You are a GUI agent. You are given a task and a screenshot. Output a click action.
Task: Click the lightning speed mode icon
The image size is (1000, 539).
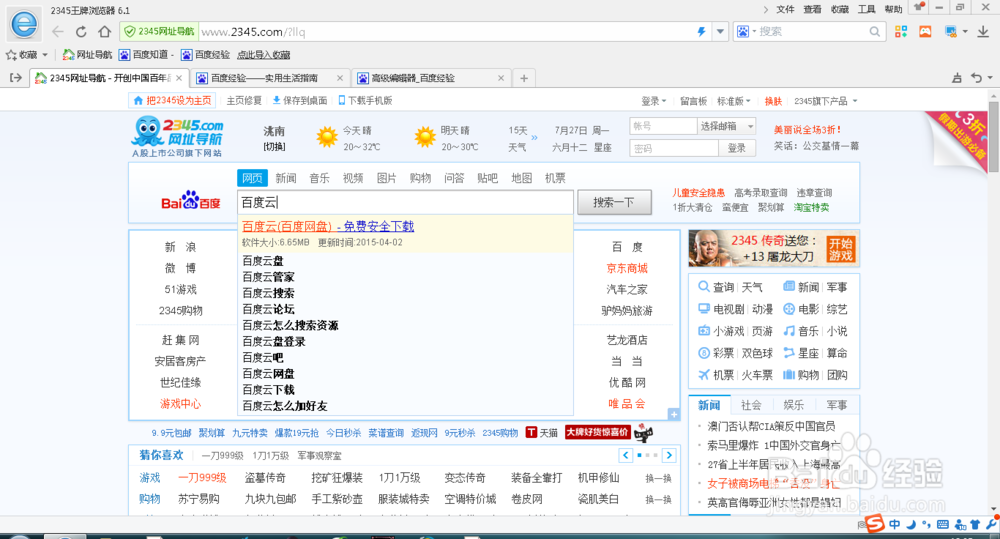(702, 31)
